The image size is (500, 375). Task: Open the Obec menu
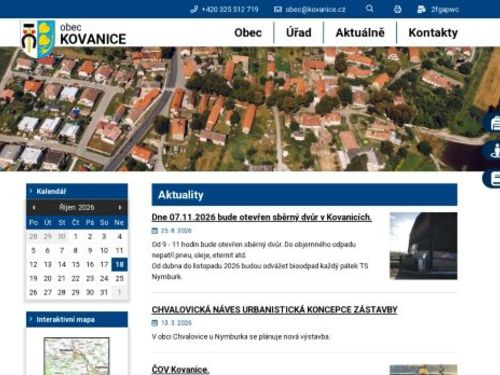tap(248, 33)
